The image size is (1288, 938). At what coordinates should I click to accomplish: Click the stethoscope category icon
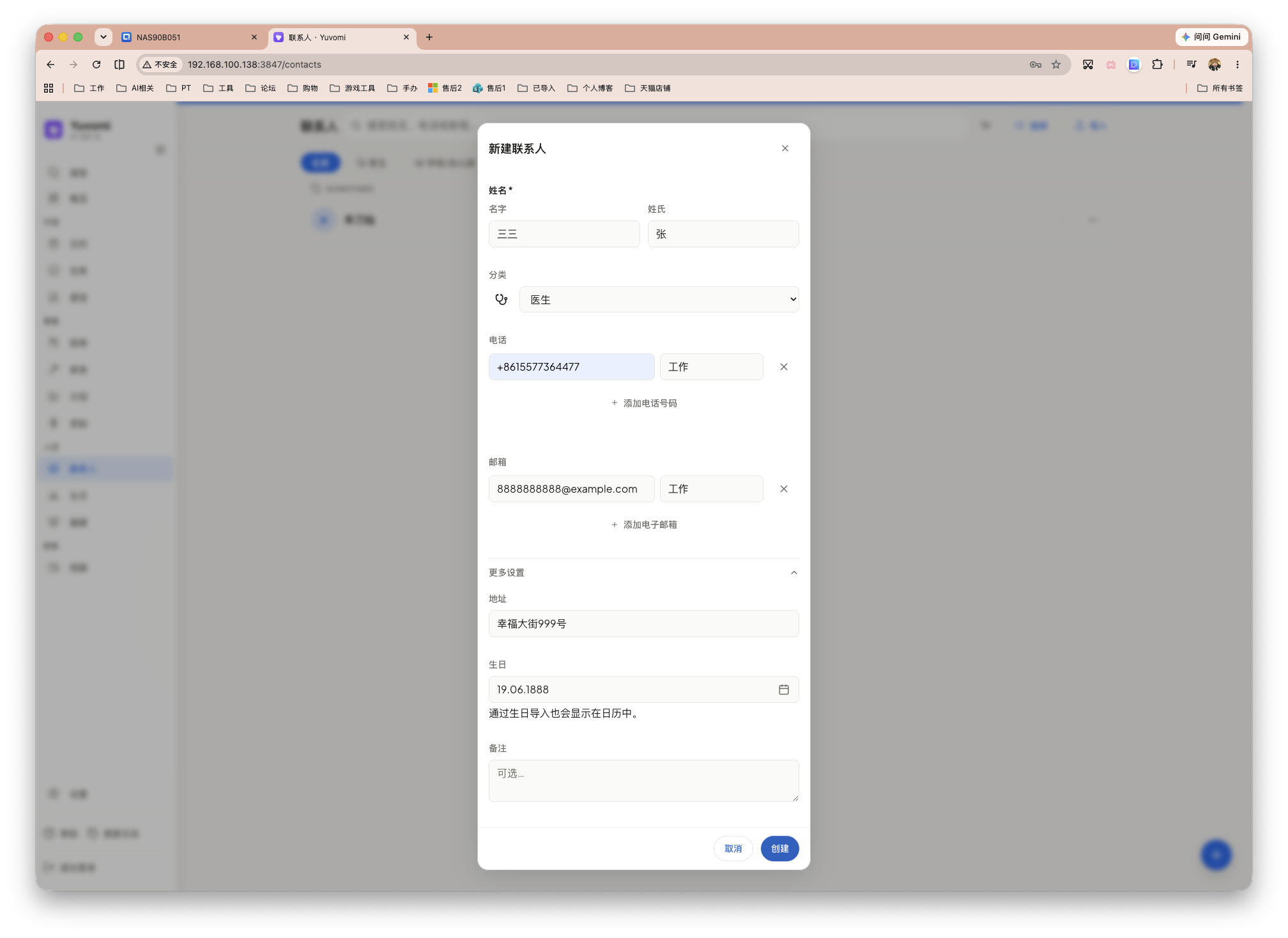tap(502, 299)
